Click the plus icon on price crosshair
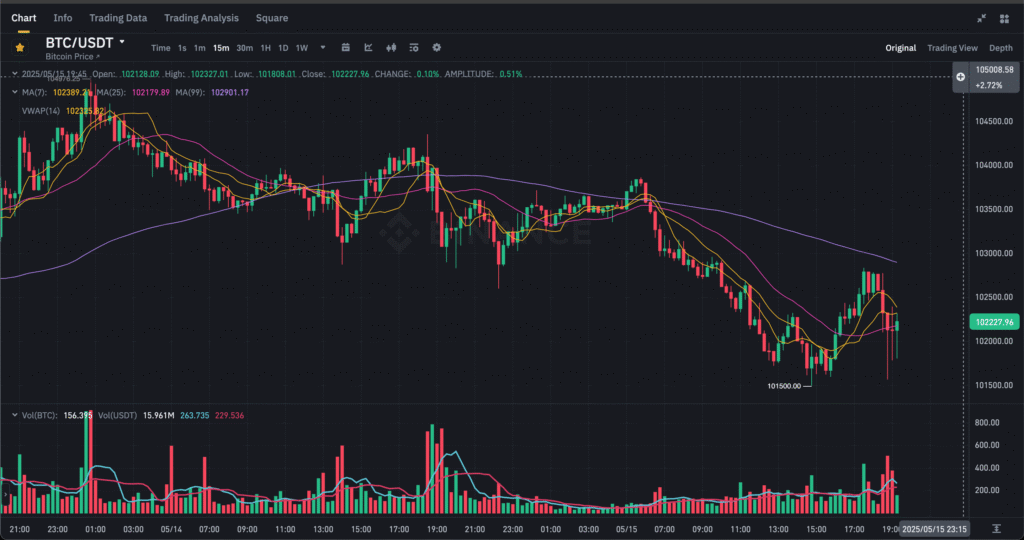 [960, 76]
